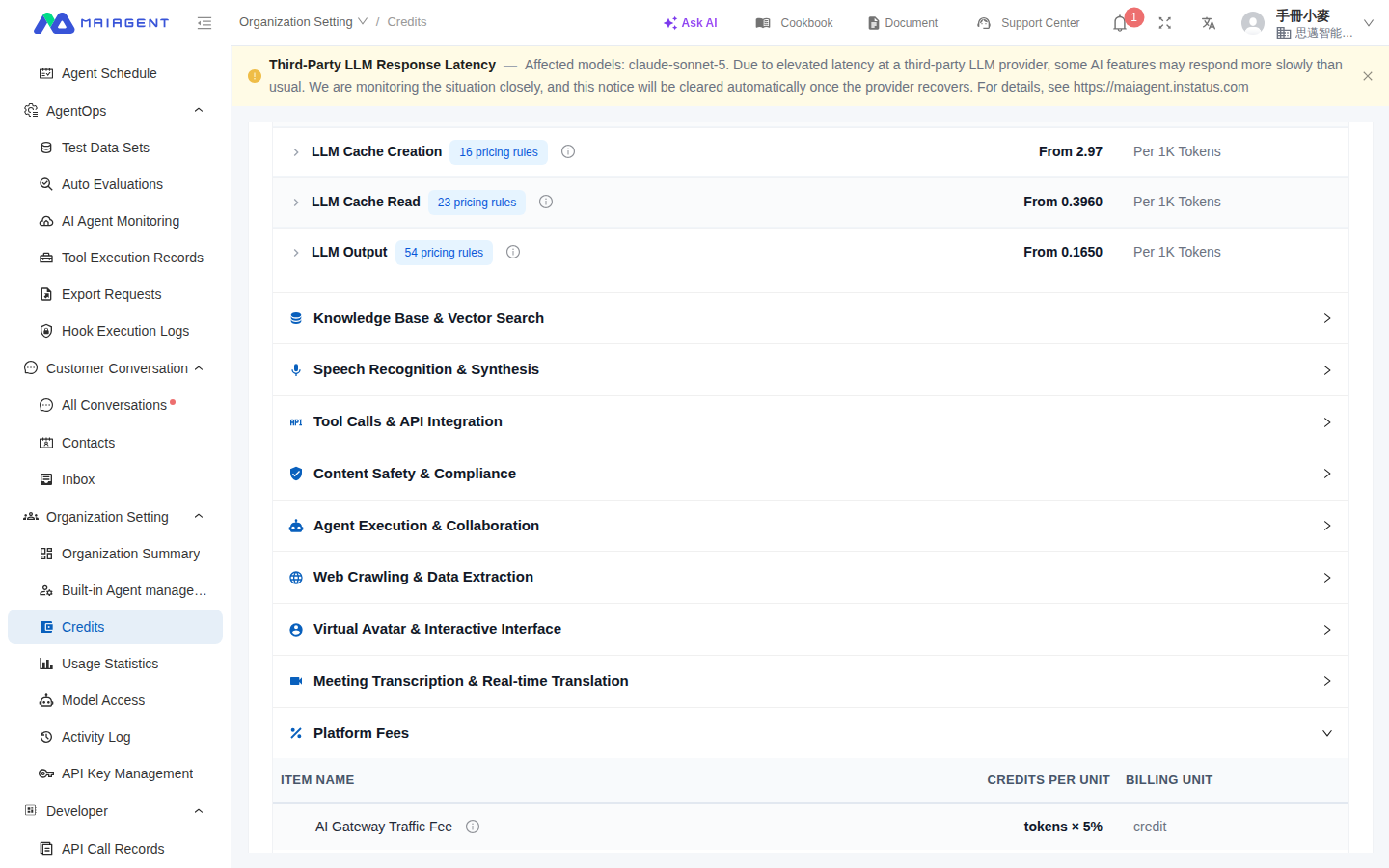Expand LLM Output pricing row
Viewport: 1389px width, 868px height.
(x=296, y=253)
